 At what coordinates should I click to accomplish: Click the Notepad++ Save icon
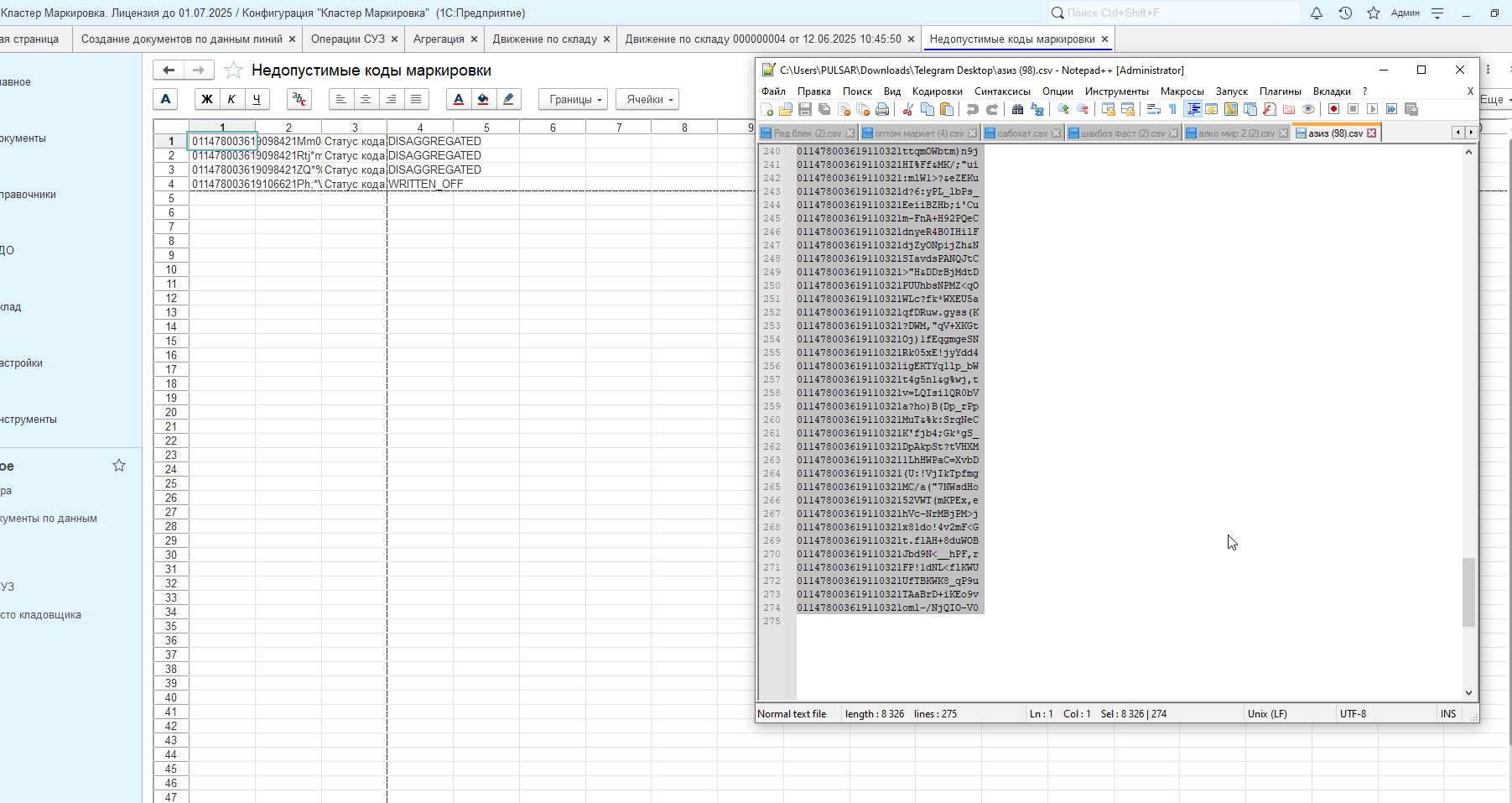pyautogui.click(x=804, y=109)
